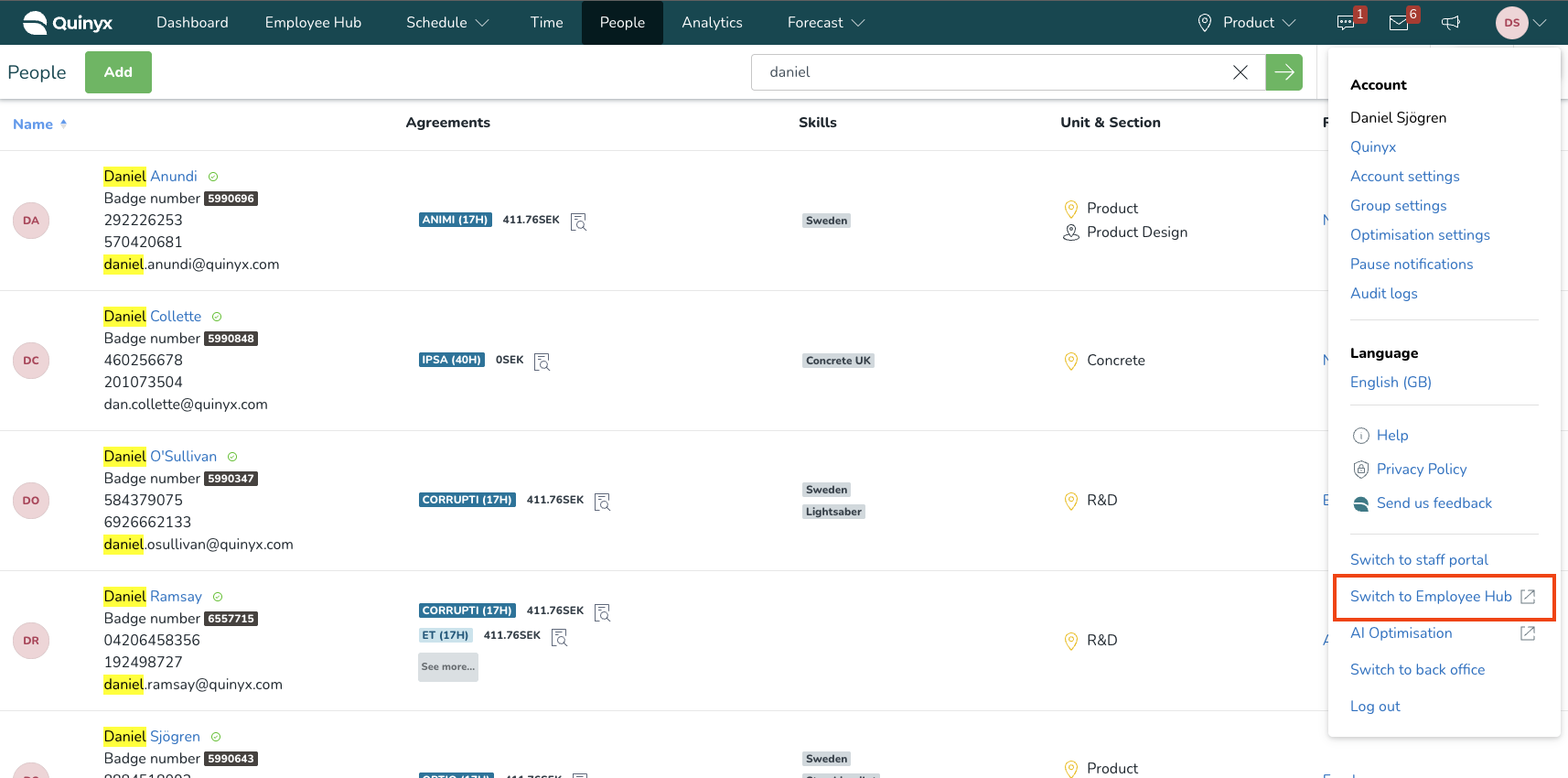Click the DR avatar circle
Viewport: 1568px width, 778px height.
point(31,641)
